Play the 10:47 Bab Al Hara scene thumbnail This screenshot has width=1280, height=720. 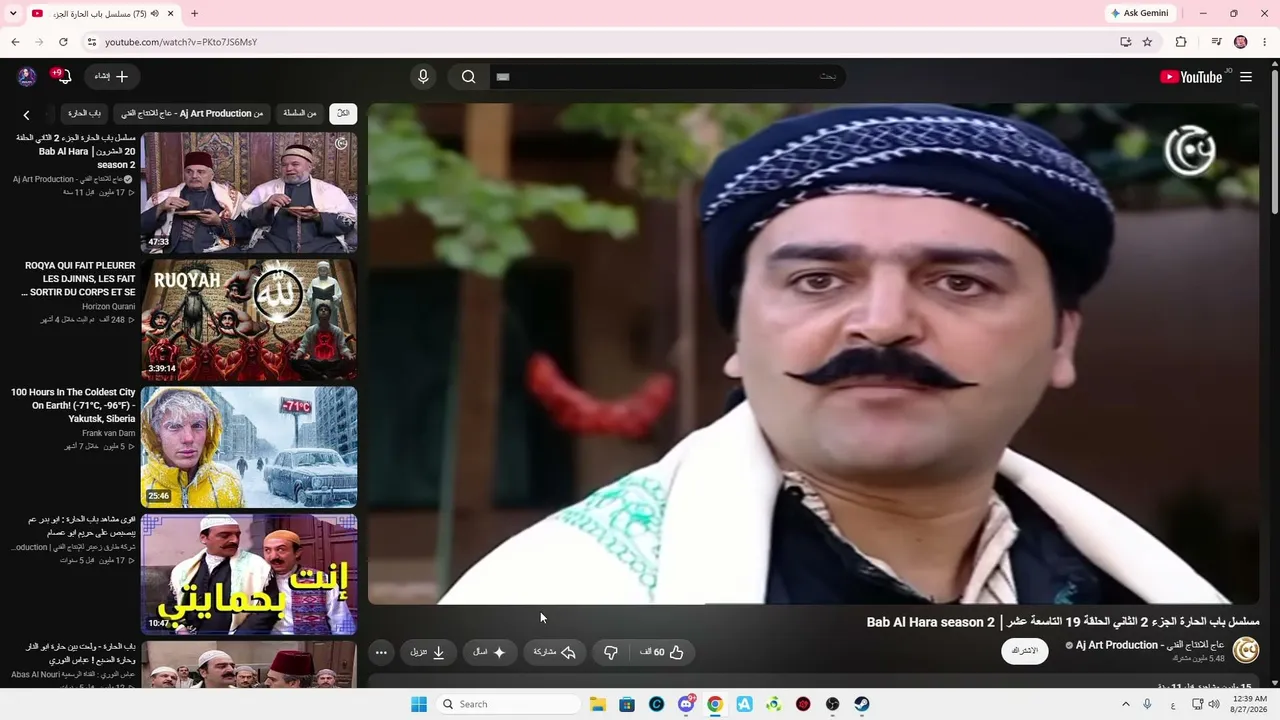click(x=249, y=574)
